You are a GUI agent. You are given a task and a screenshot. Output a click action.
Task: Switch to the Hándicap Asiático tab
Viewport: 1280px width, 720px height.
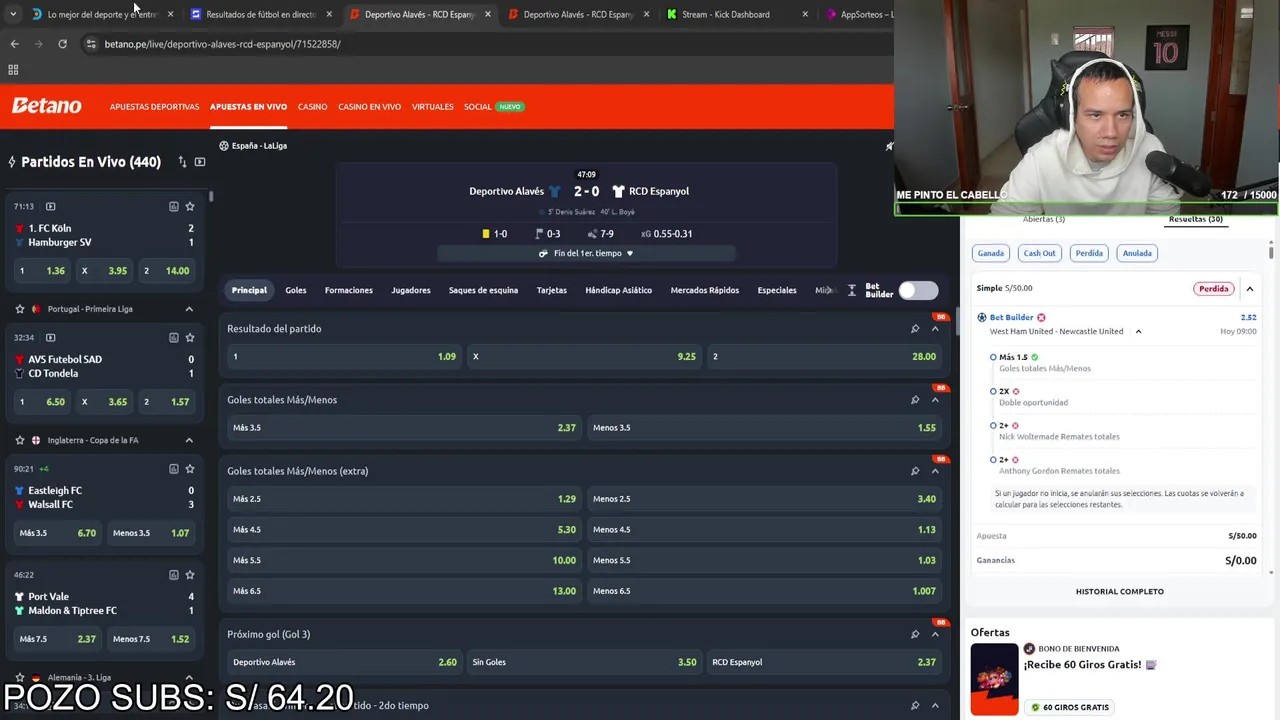618,290
